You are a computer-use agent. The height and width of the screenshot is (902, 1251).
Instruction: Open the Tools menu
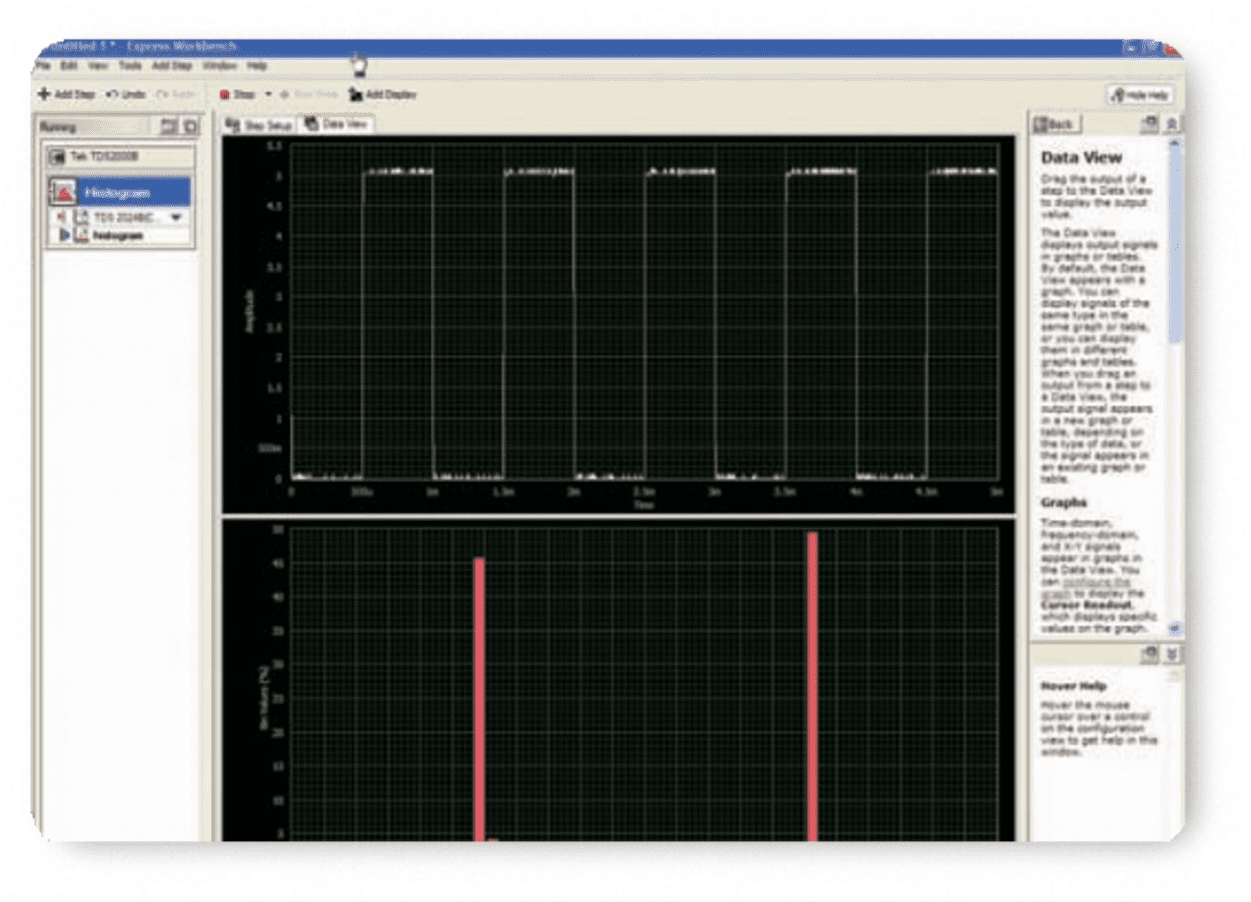[130, 65]
